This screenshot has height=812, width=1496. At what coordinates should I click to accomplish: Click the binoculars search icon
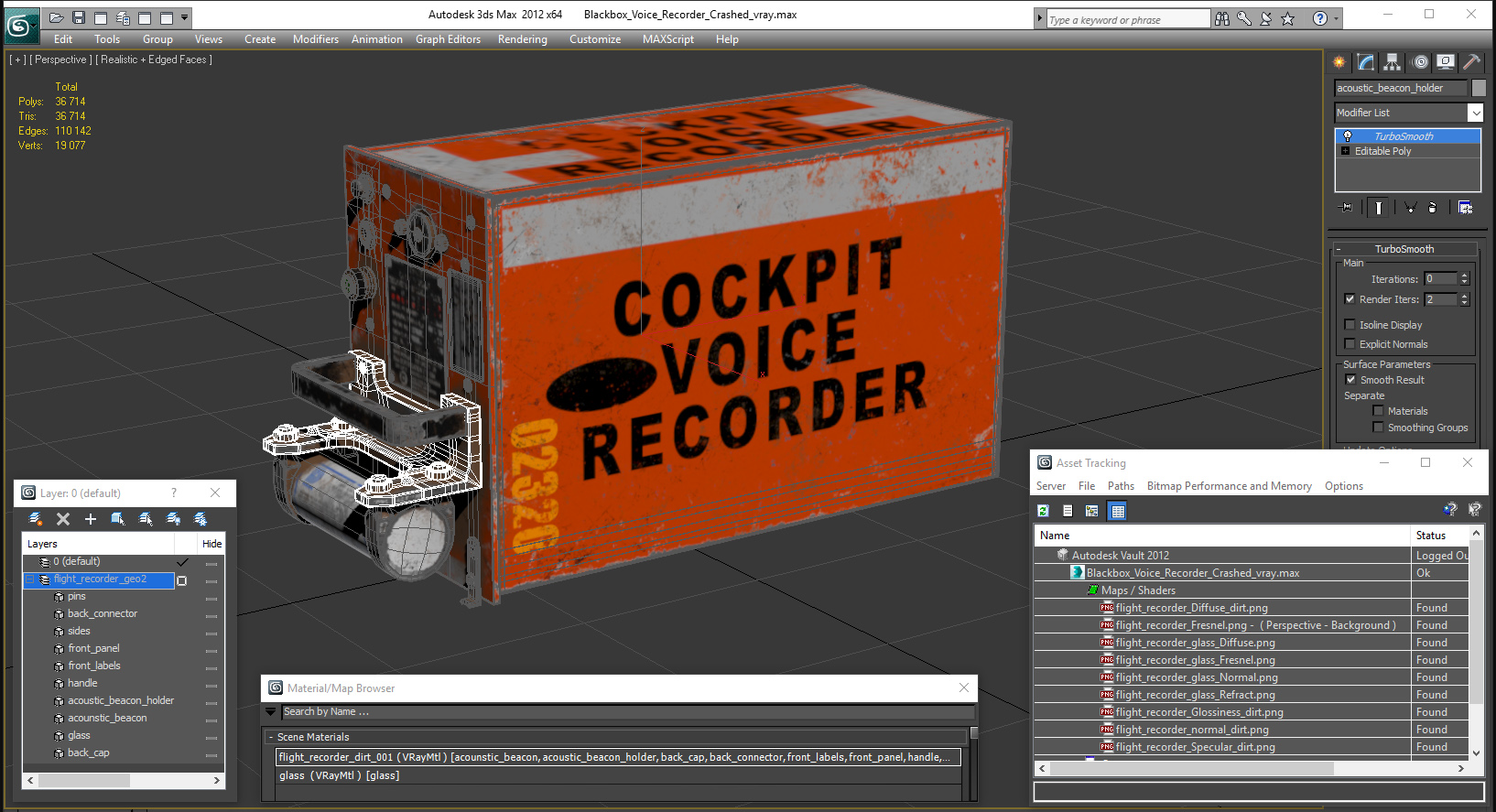[1222, 18]
